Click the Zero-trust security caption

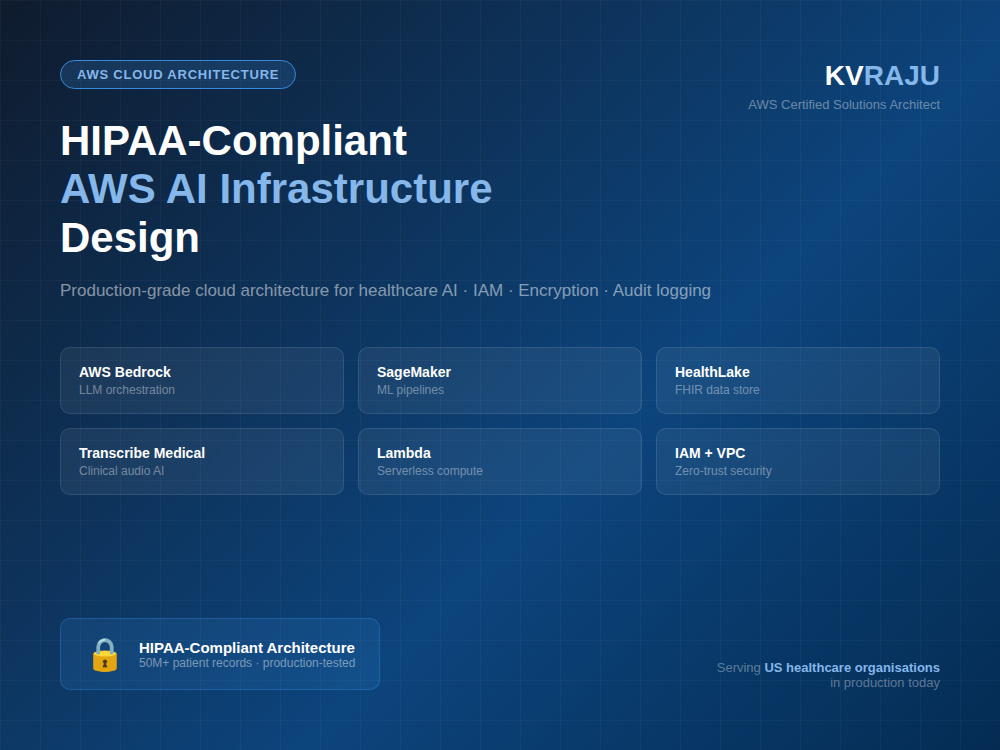tap(723, 471)
